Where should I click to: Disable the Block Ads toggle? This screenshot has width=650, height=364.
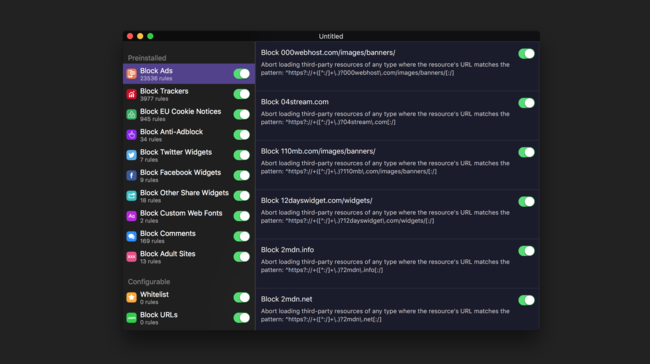[x=242, y=74]
